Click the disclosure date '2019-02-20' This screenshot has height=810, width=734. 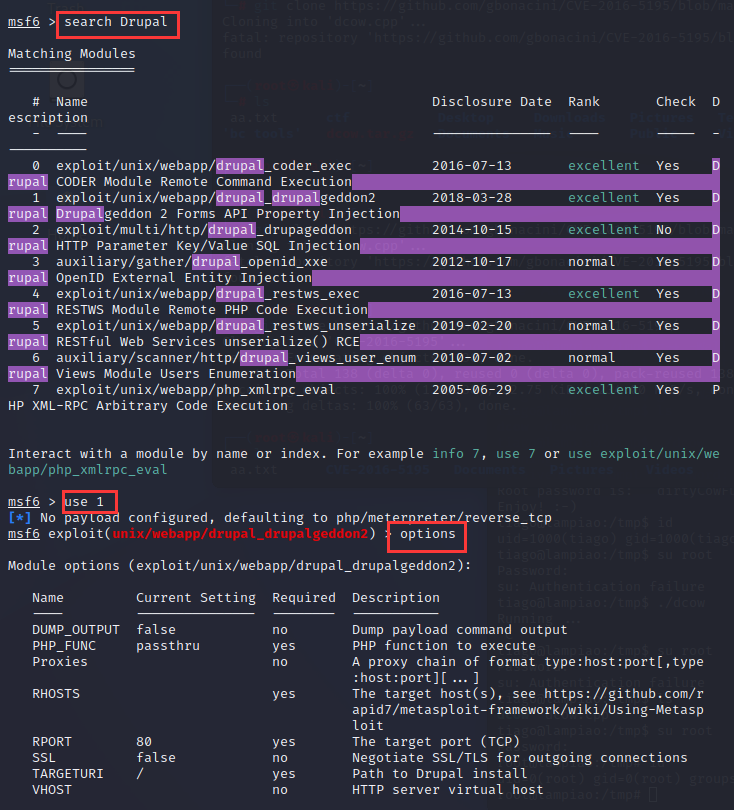[x=472, y=326]
